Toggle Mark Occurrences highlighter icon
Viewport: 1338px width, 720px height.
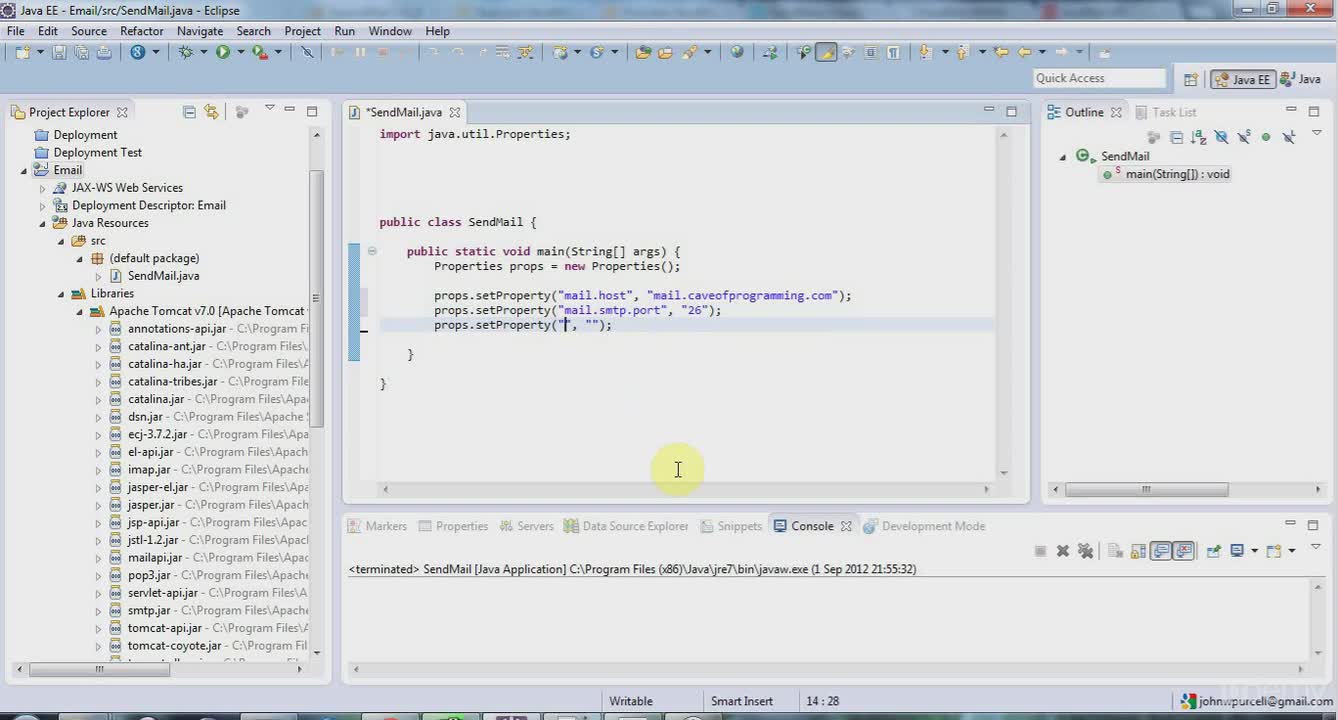coord(826,52)
